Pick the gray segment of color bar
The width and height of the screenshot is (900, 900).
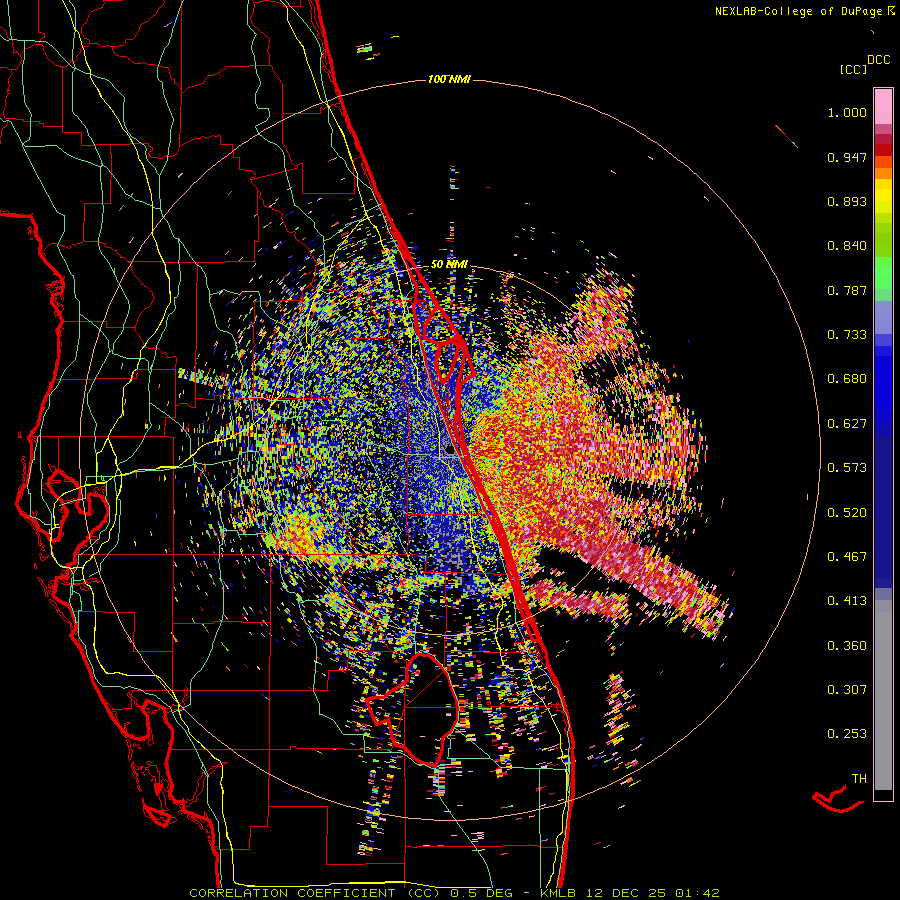[x=883, y=695]
